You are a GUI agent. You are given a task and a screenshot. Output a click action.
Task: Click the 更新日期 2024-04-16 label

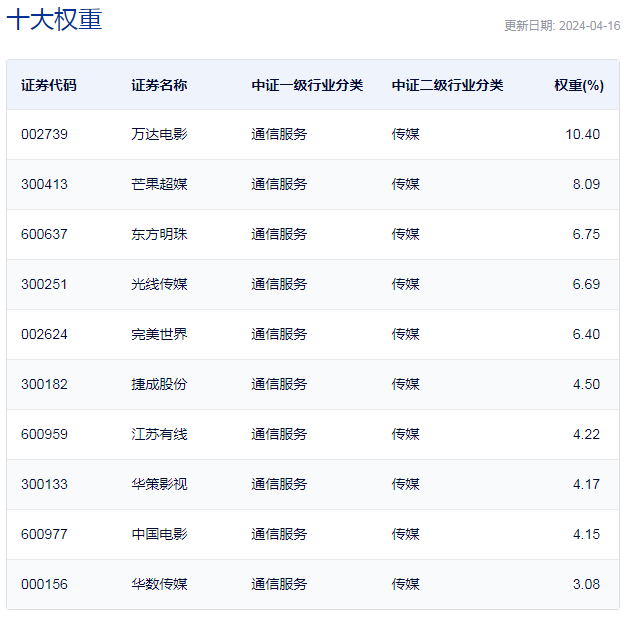click(x=562, y=26)
